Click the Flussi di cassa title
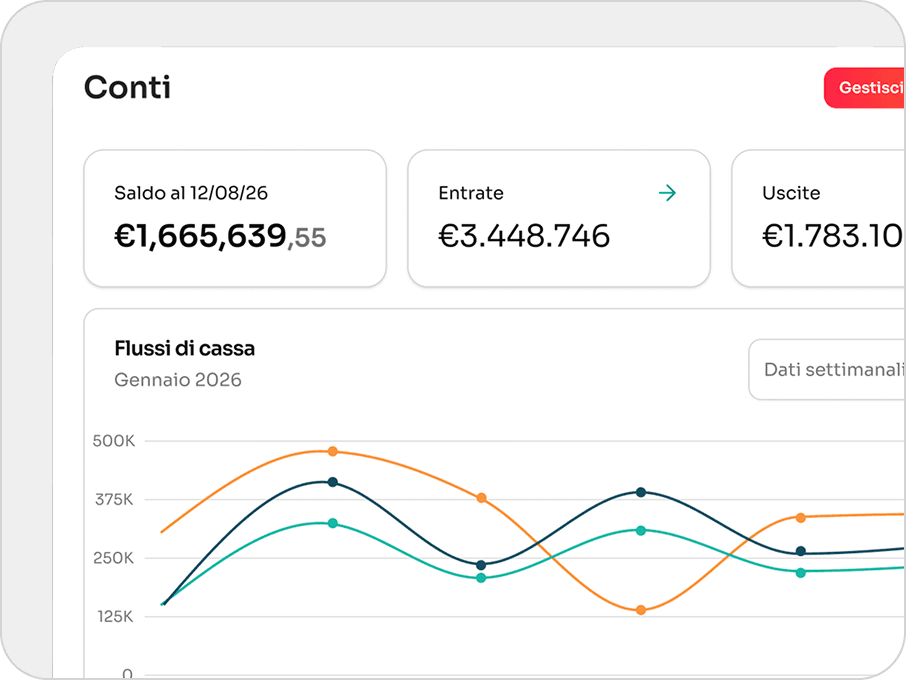Viewport: 906px width, 680px height. pos(184,348)
